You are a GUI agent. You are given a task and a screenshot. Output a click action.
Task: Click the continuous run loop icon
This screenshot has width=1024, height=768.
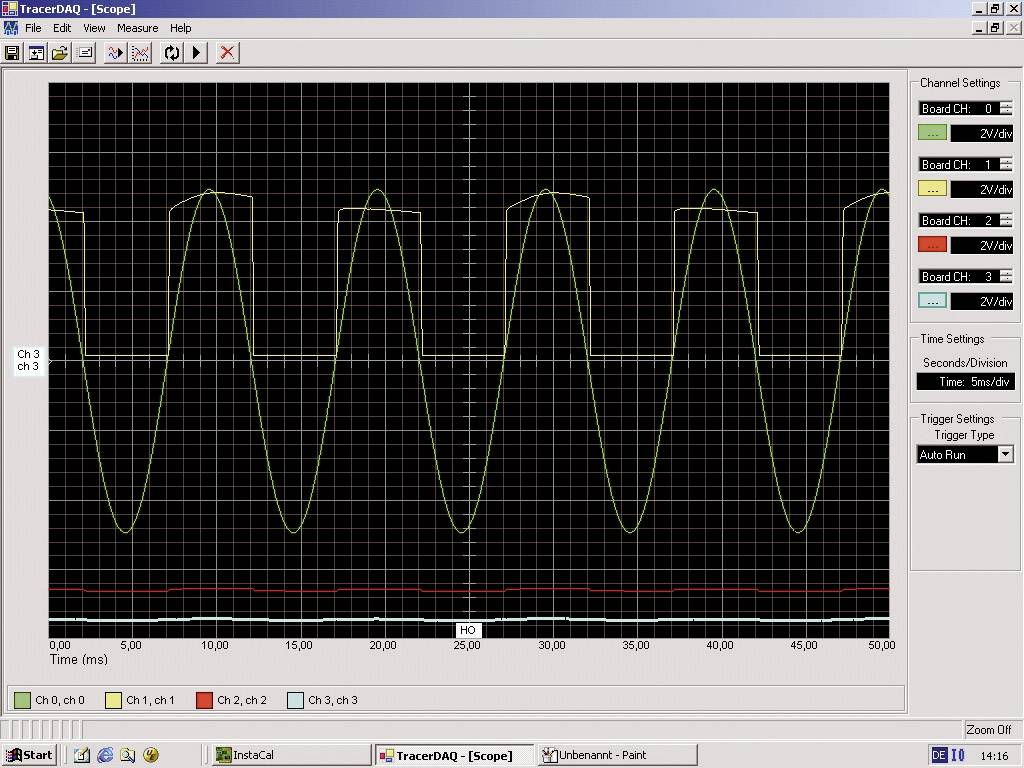[x=171, y=53]
